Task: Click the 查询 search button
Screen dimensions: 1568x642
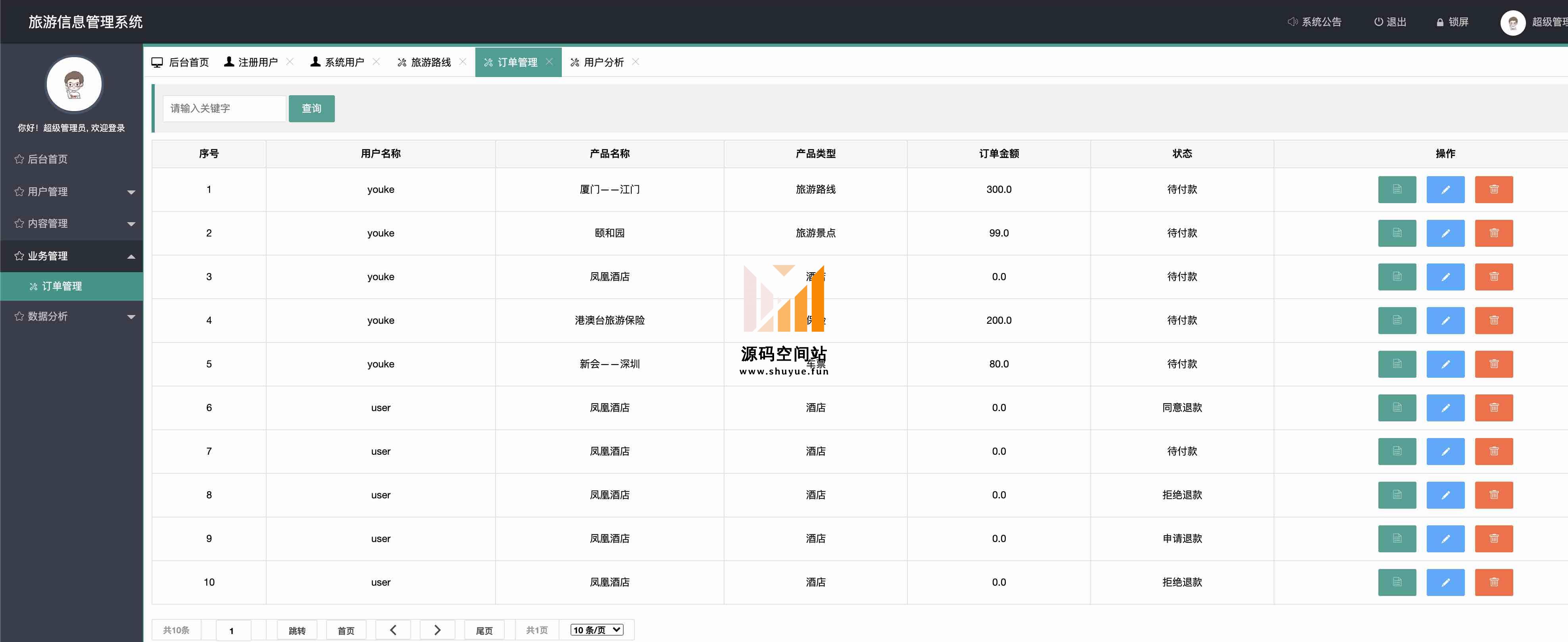Action: pyautogui.click(x=311, y=108)
